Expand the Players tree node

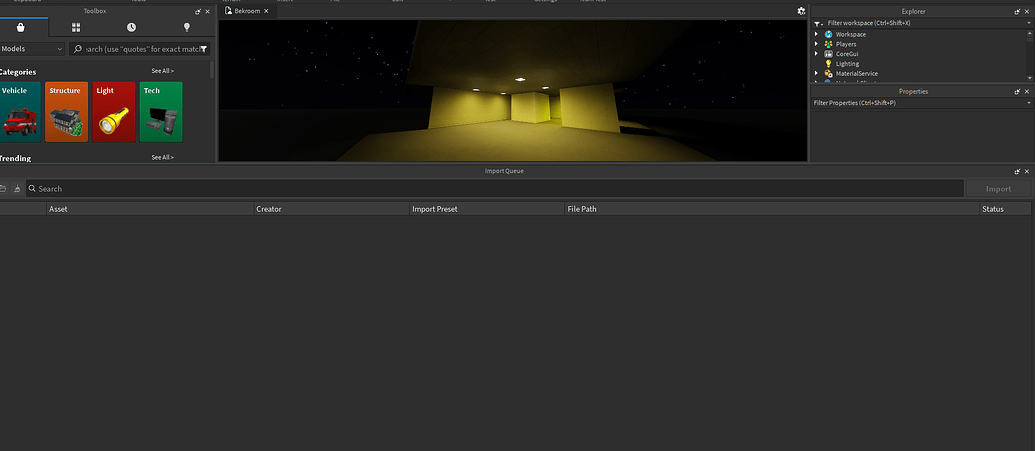coord(817,44)
